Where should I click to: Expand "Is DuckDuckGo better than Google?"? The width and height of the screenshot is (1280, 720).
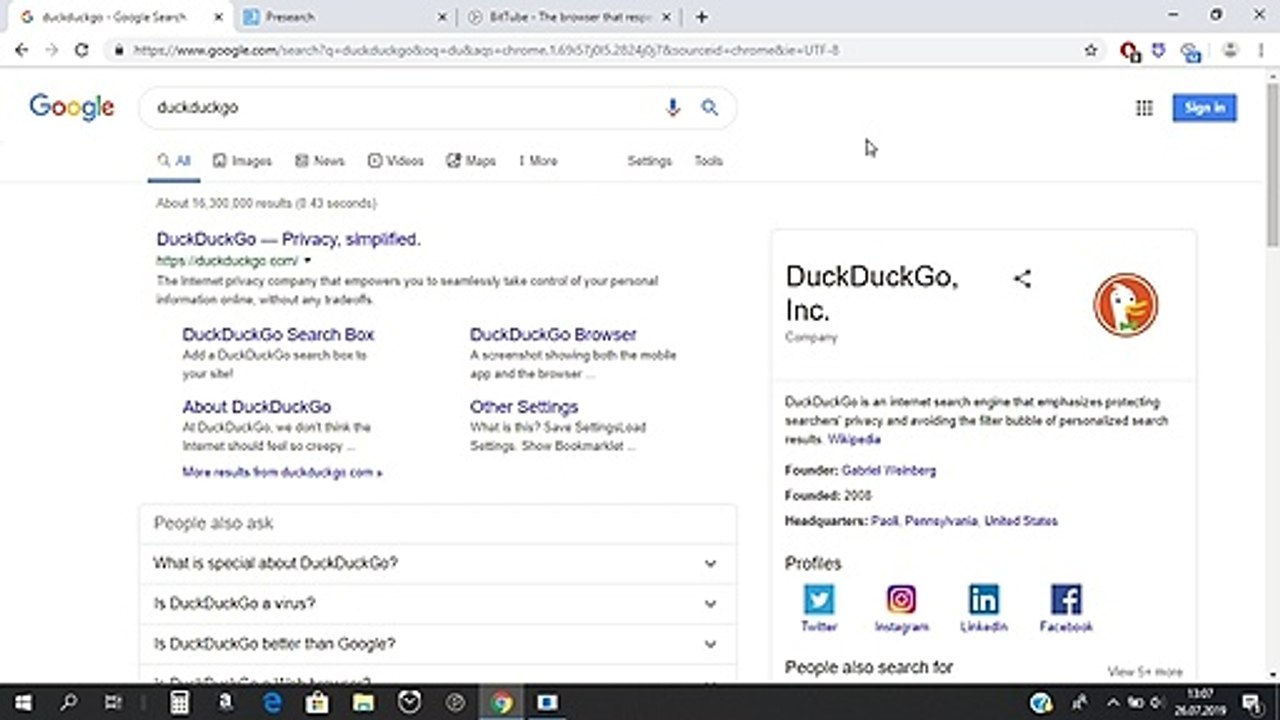click(438, 644)
